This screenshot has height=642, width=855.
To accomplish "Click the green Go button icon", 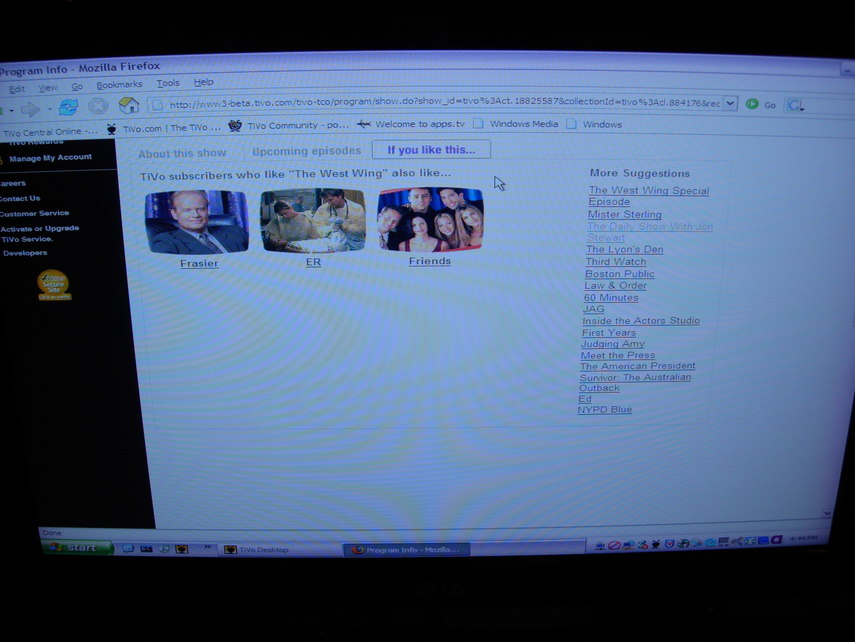I will point(752,104).
